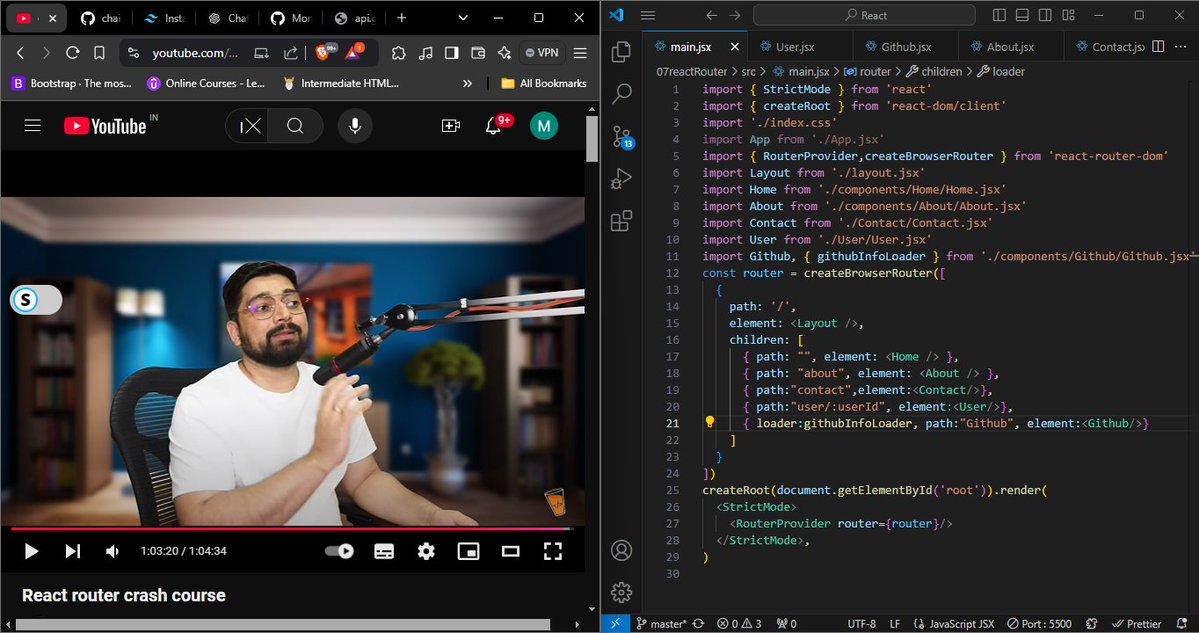
Task: Click the Port : 5500 Live Server button
Action: [1039, 624]
